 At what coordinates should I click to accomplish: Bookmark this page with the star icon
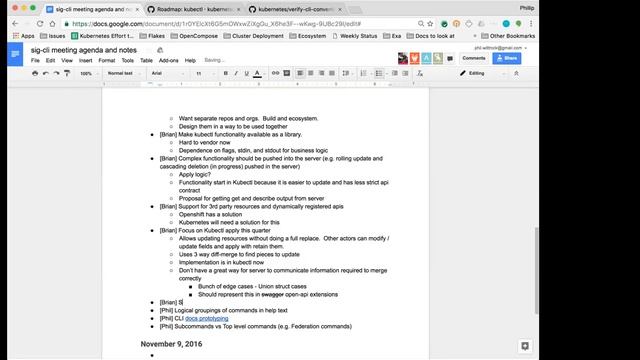click(430, 24)
